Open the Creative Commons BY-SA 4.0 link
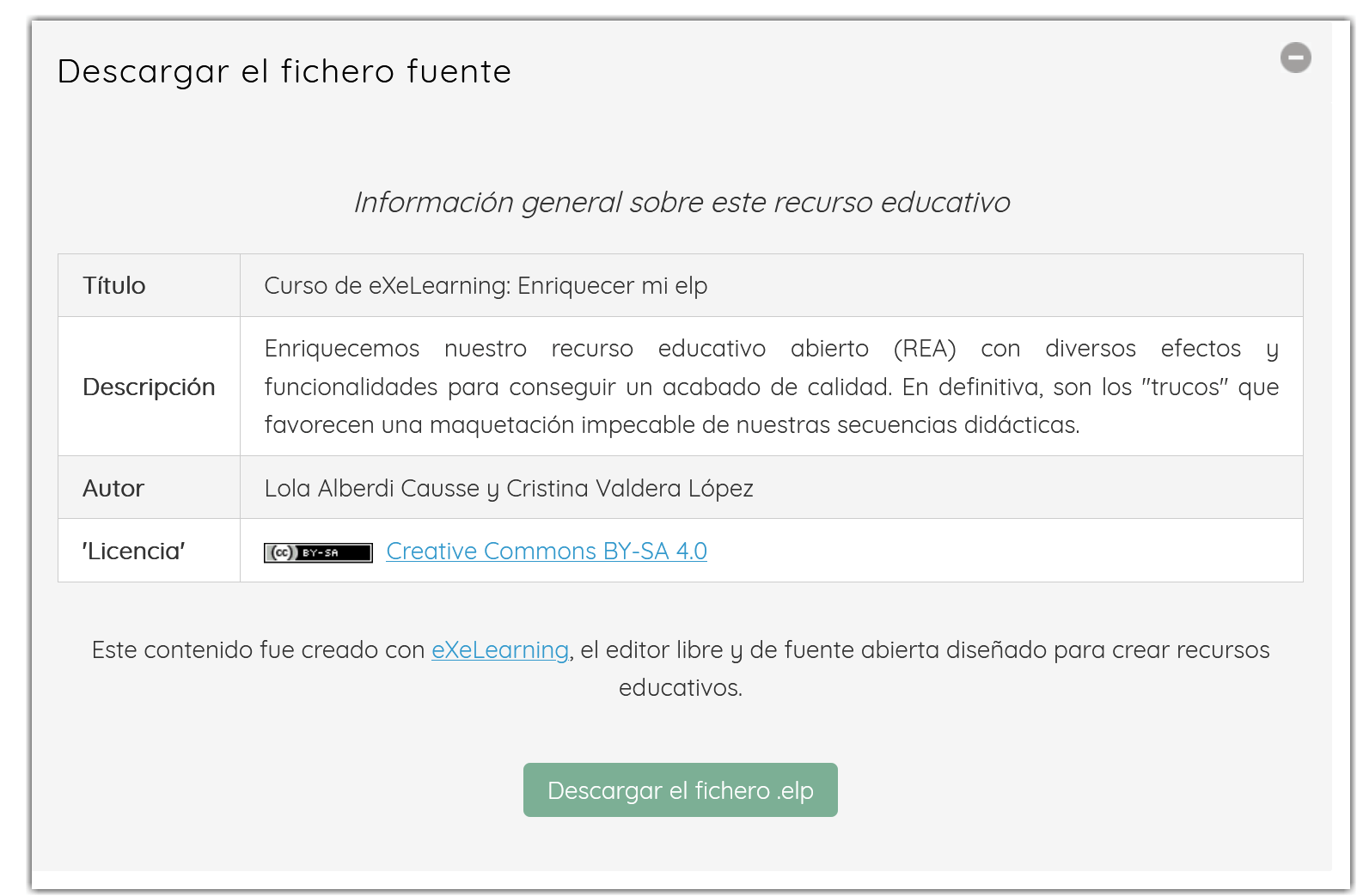Screen dimensions: 1357x896 [546, 551]
